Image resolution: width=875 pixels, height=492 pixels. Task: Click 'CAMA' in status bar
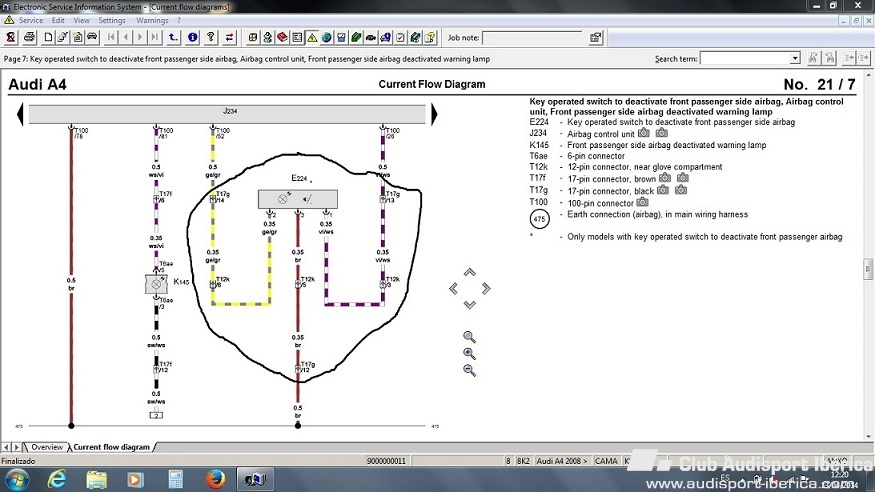click(x=606, y=461)
